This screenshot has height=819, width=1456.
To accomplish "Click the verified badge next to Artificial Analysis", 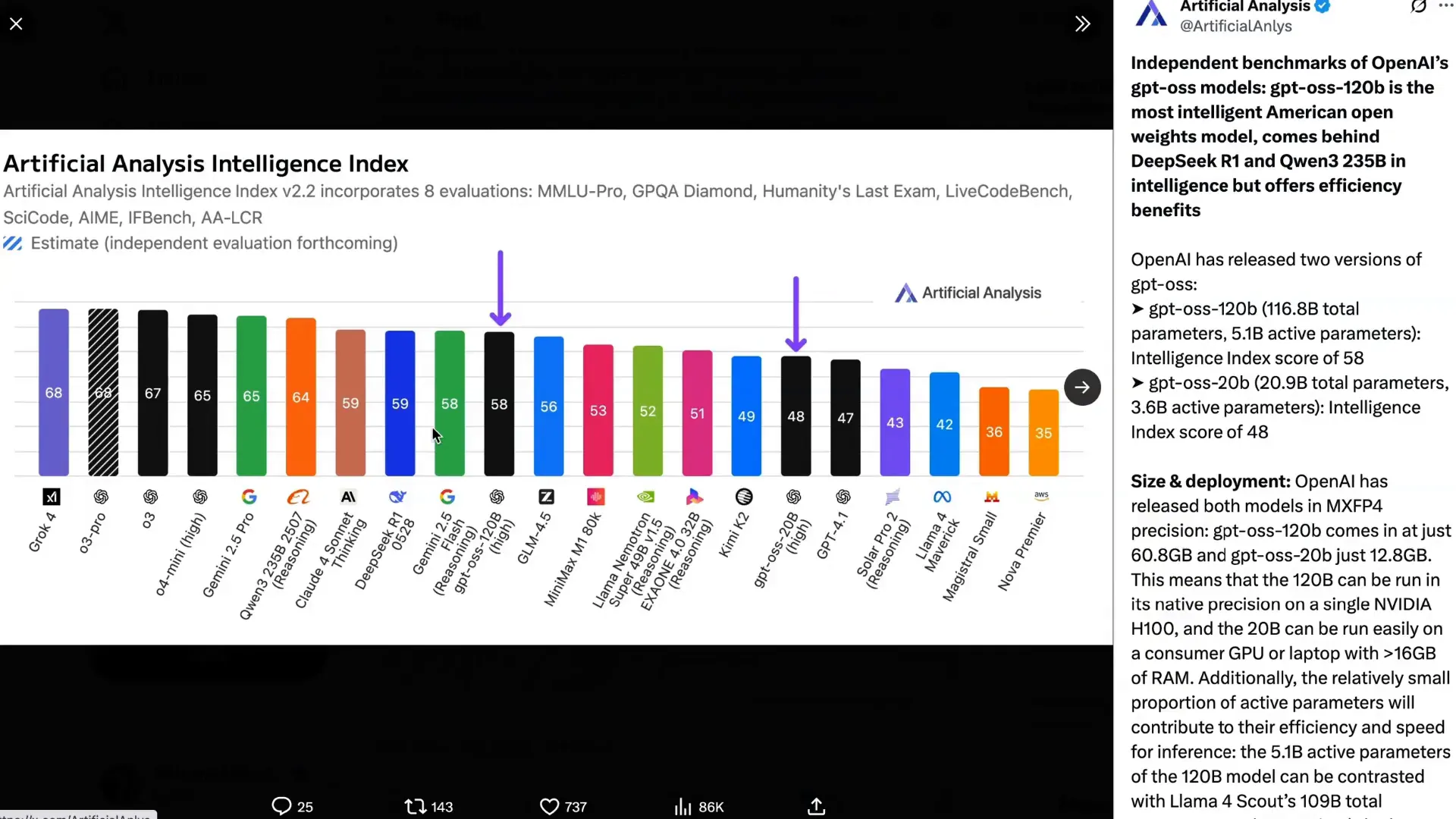I will pyautogui.click(x=1323, y=7).
